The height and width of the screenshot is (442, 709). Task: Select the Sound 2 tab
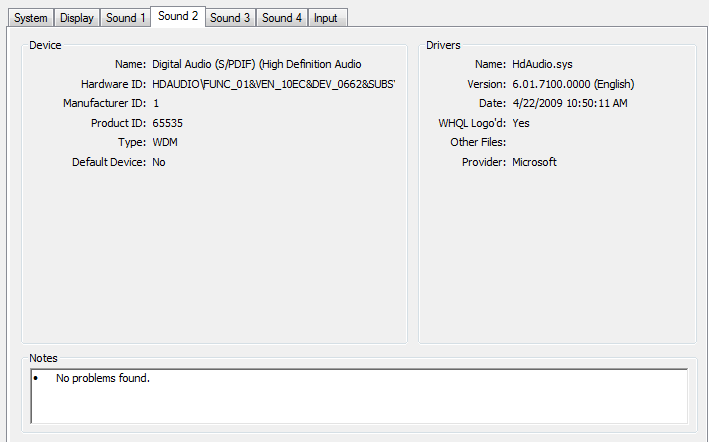tap(178, 16)
